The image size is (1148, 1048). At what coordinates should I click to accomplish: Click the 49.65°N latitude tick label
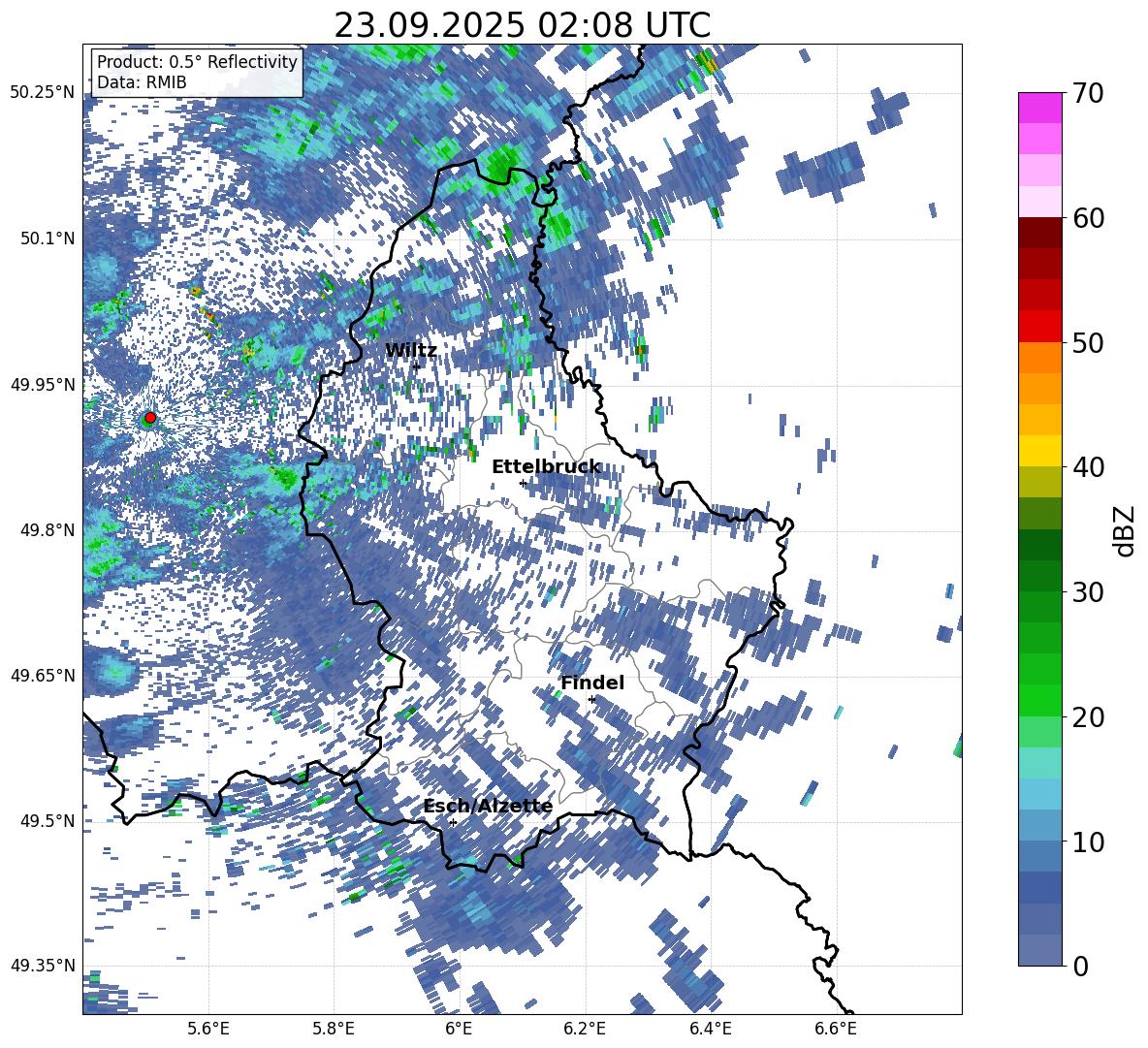tap(43, 675)
